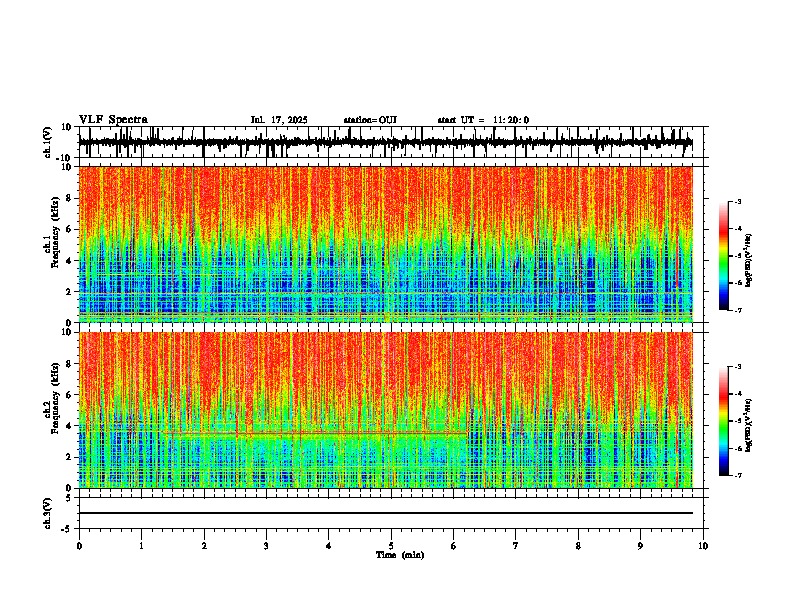Image resolution: width=792 pixels, height=612 pixels.
Task: Click the ch.2 "Frequency (kHz)" axis label
Action: point(55,398)
